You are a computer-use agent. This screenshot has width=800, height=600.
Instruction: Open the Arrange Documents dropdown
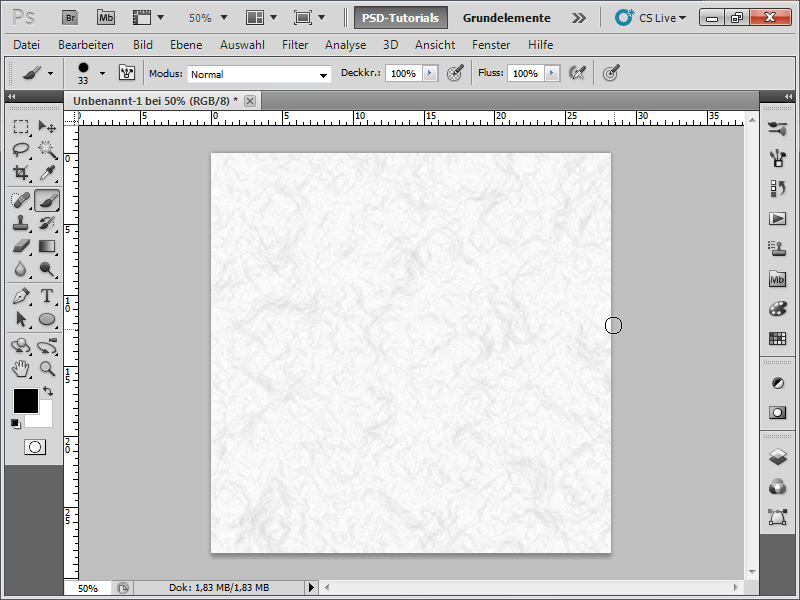[x=262, y=18]
